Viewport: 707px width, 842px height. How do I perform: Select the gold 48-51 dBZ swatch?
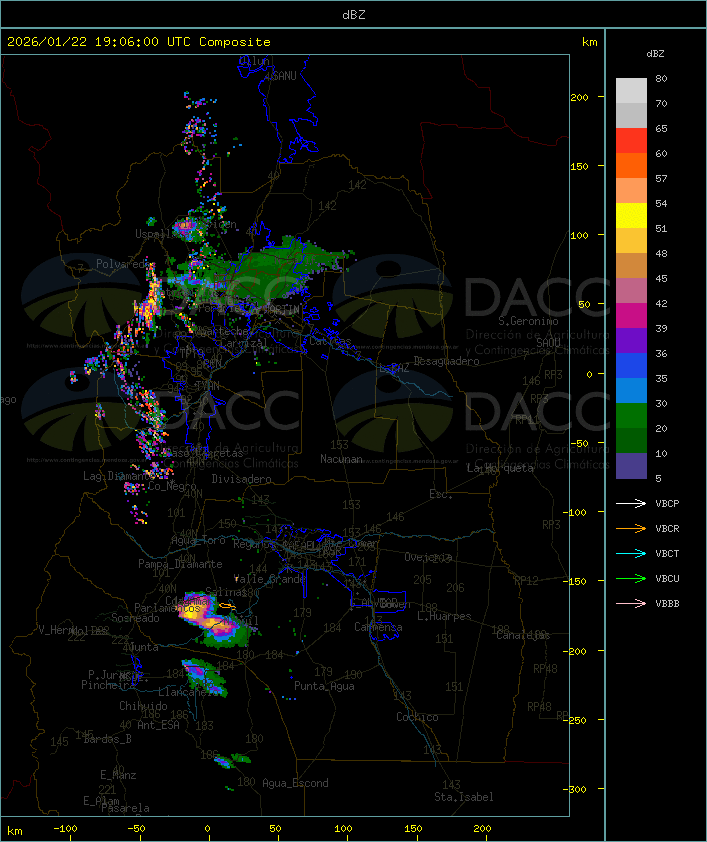click(631, 241)
